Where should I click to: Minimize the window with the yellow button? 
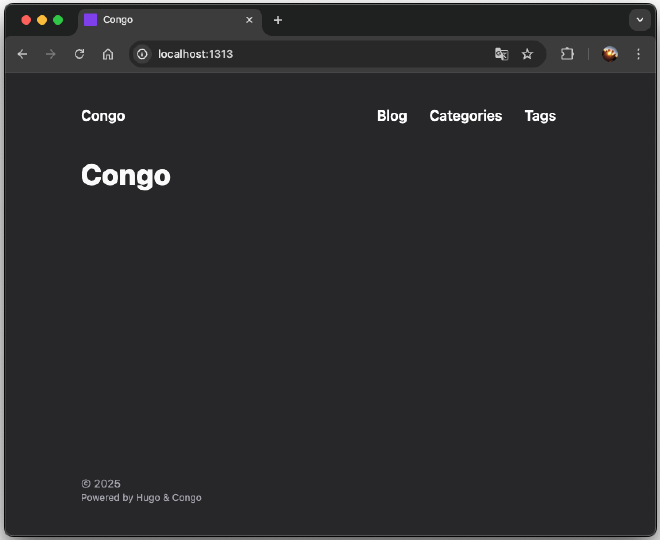click(x=42, y=20)
